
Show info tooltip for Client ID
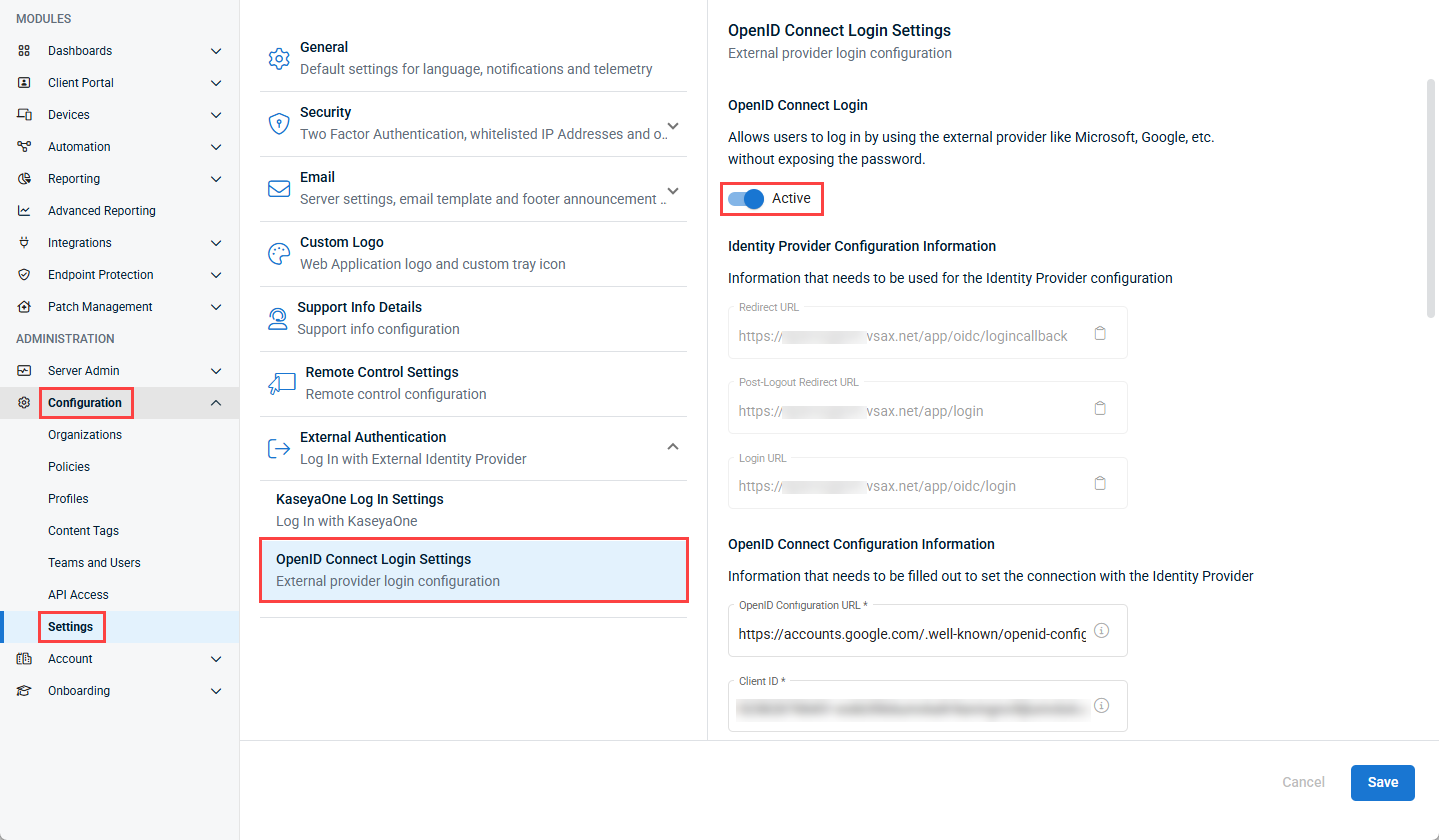pos(1102,706)
